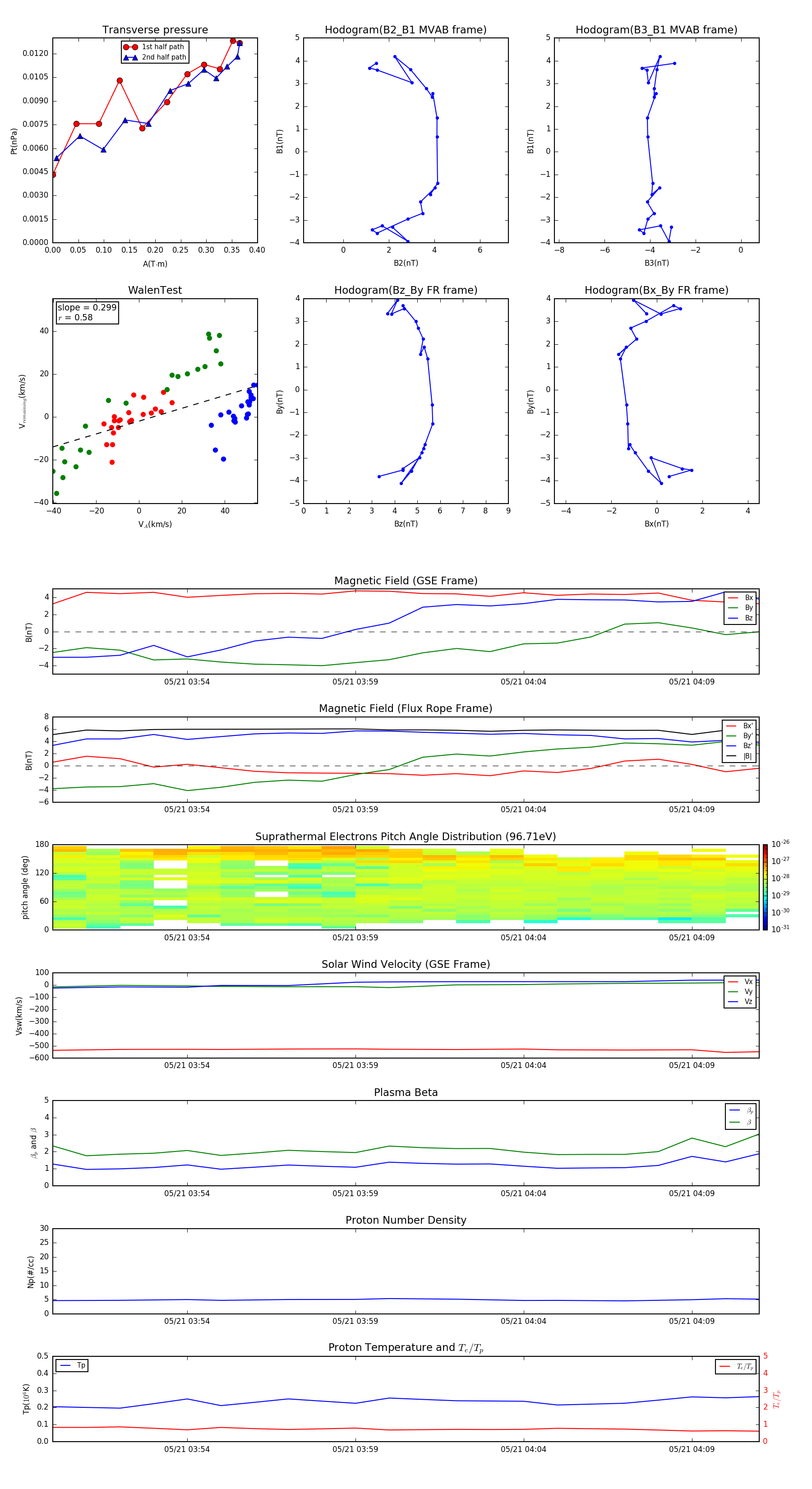Click the |B| legend entry
812x1489 pixels.
(x=739, y=756)
